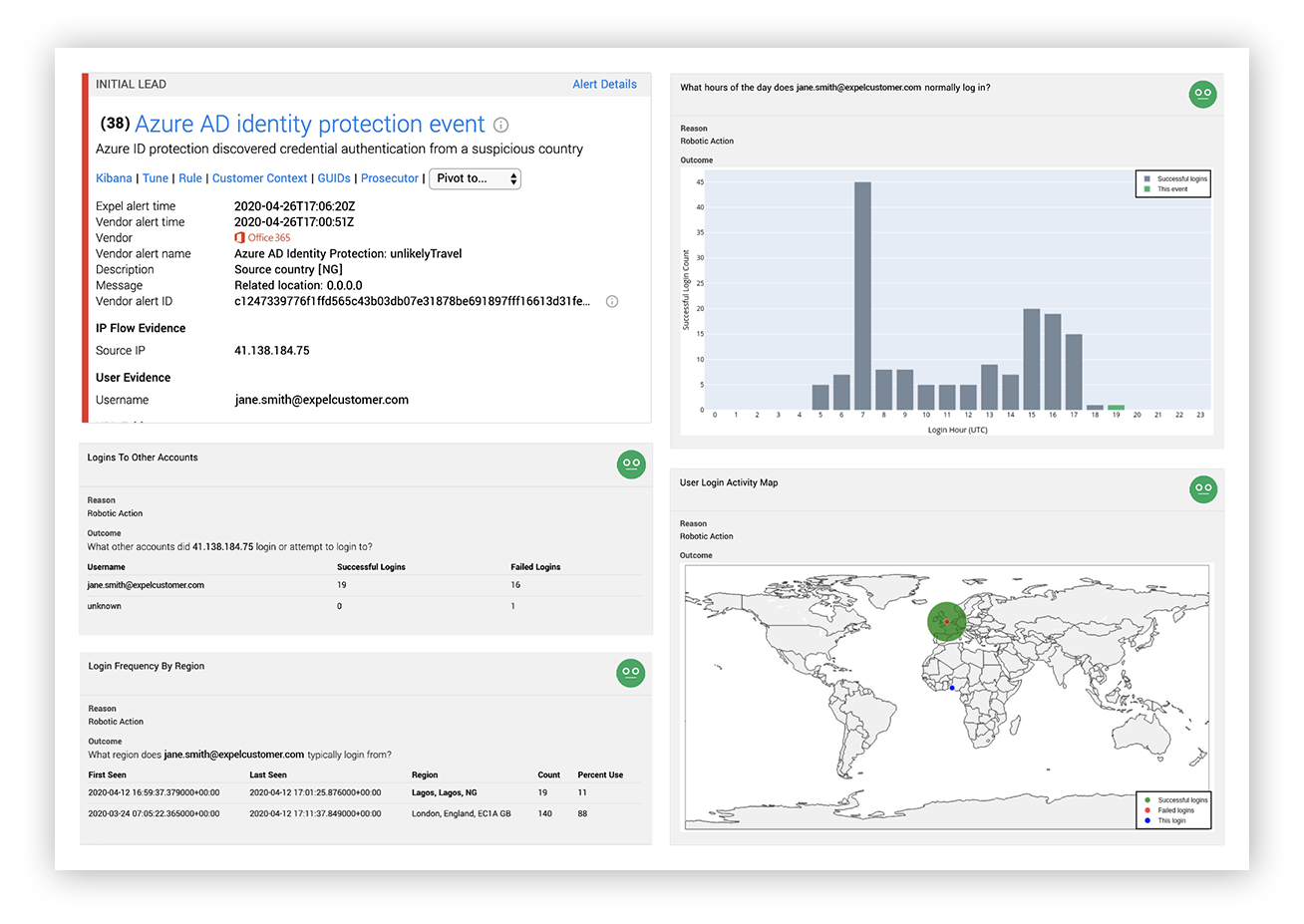Open the Rule link
This screenshot has height=924, width=1304.
(x=190, y=178)
